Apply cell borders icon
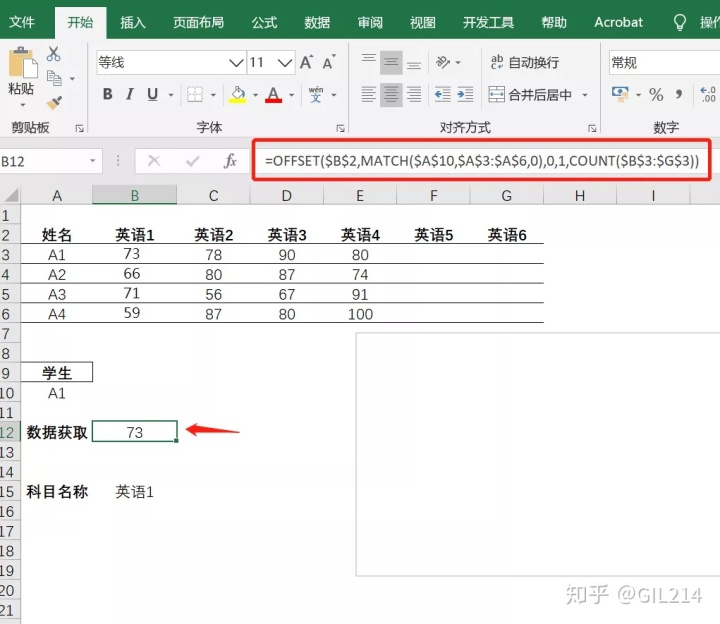Viewport: 720px width, 624px height. click(195, 95)
